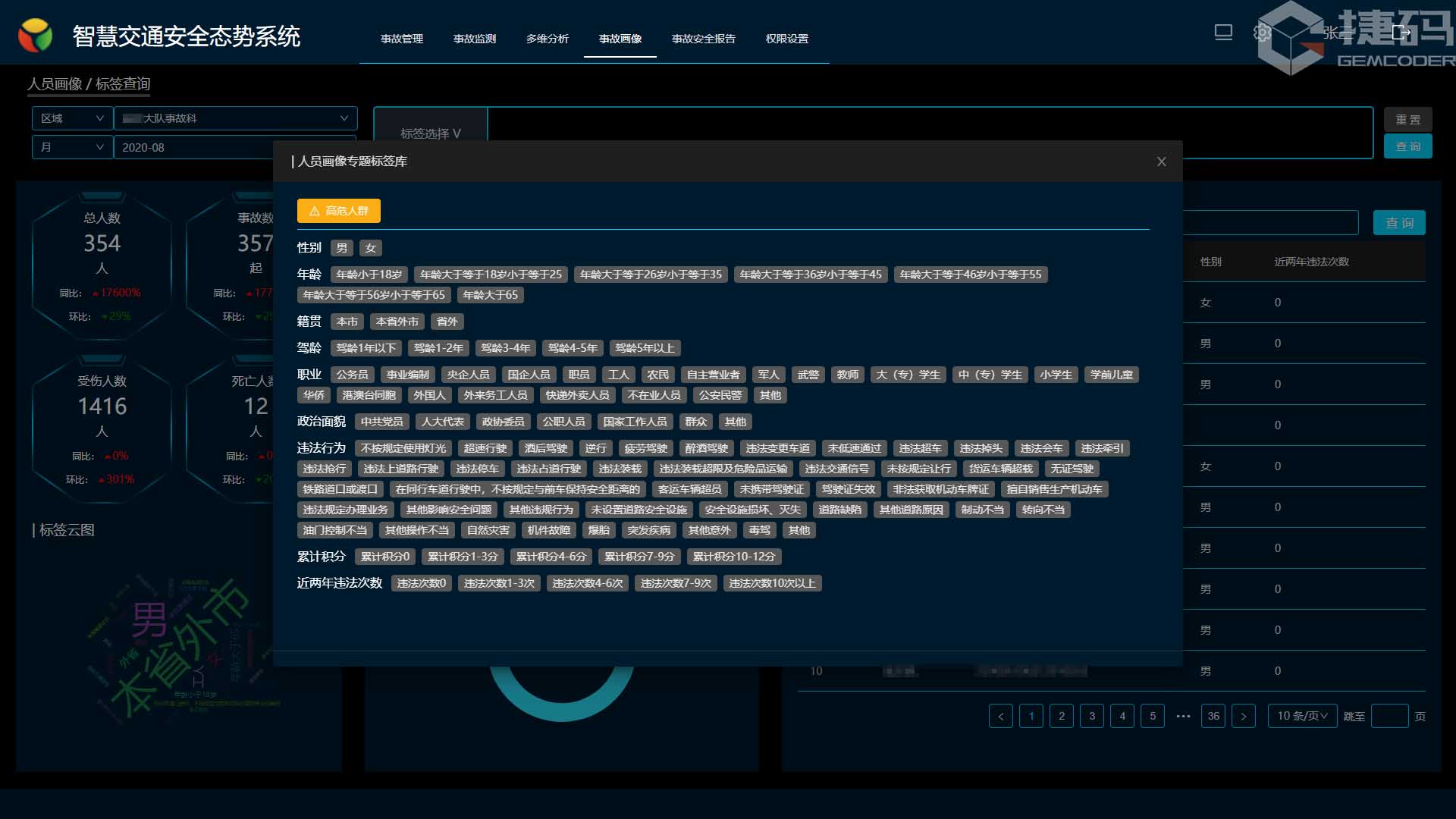Expand the 区域 dropdown
This screenshot has width=1456, height=819.
72,118
